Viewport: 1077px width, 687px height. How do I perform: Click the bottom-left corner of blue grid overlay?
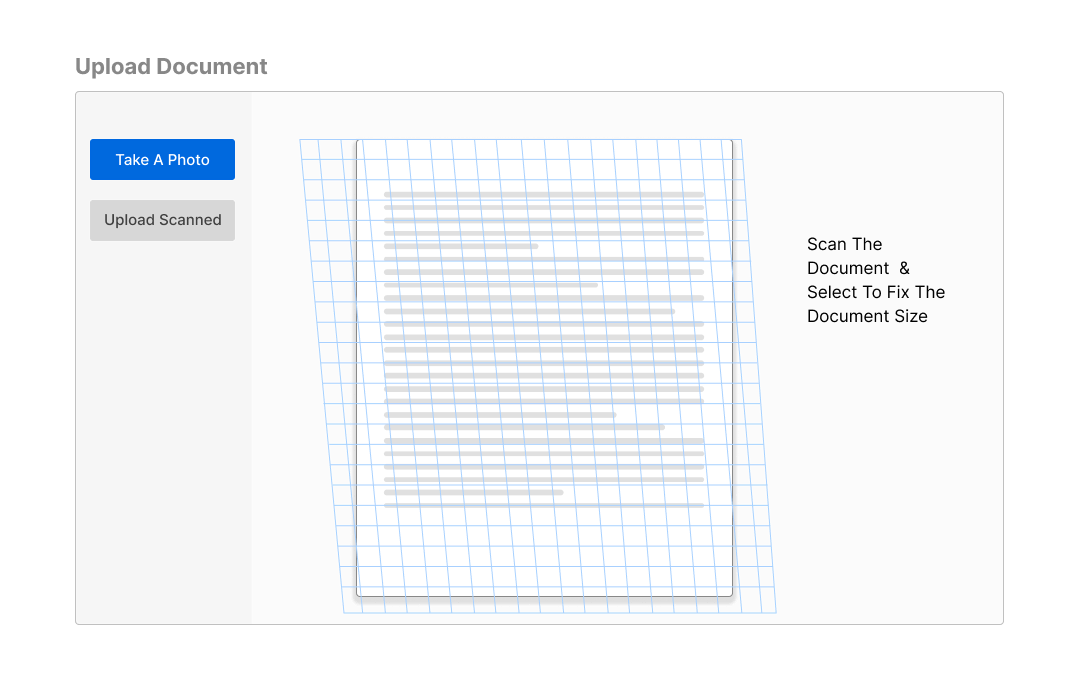point(344,612)
